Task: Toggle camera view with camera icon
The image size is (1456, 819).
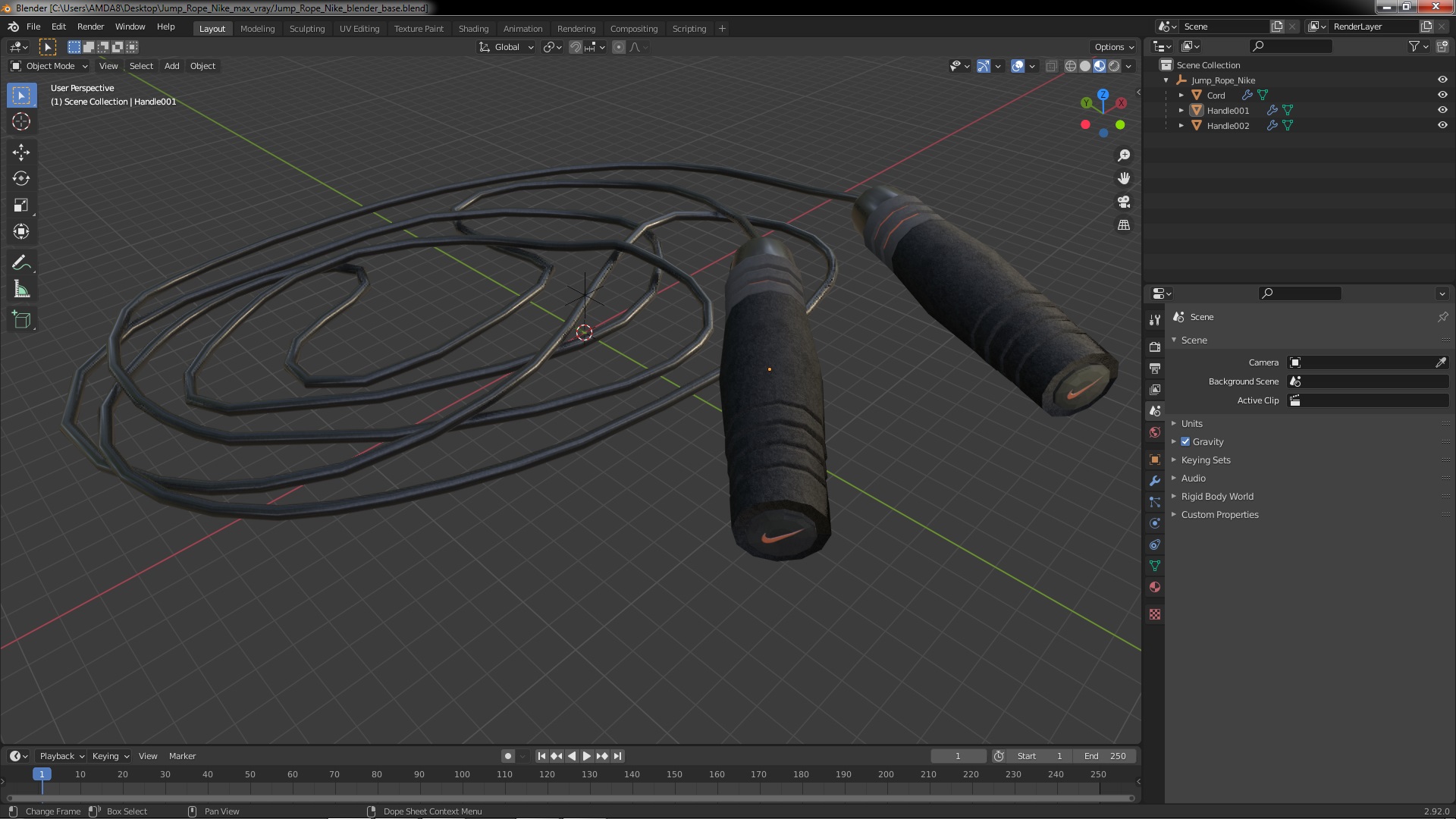Action: click(x=1124, y=202)
